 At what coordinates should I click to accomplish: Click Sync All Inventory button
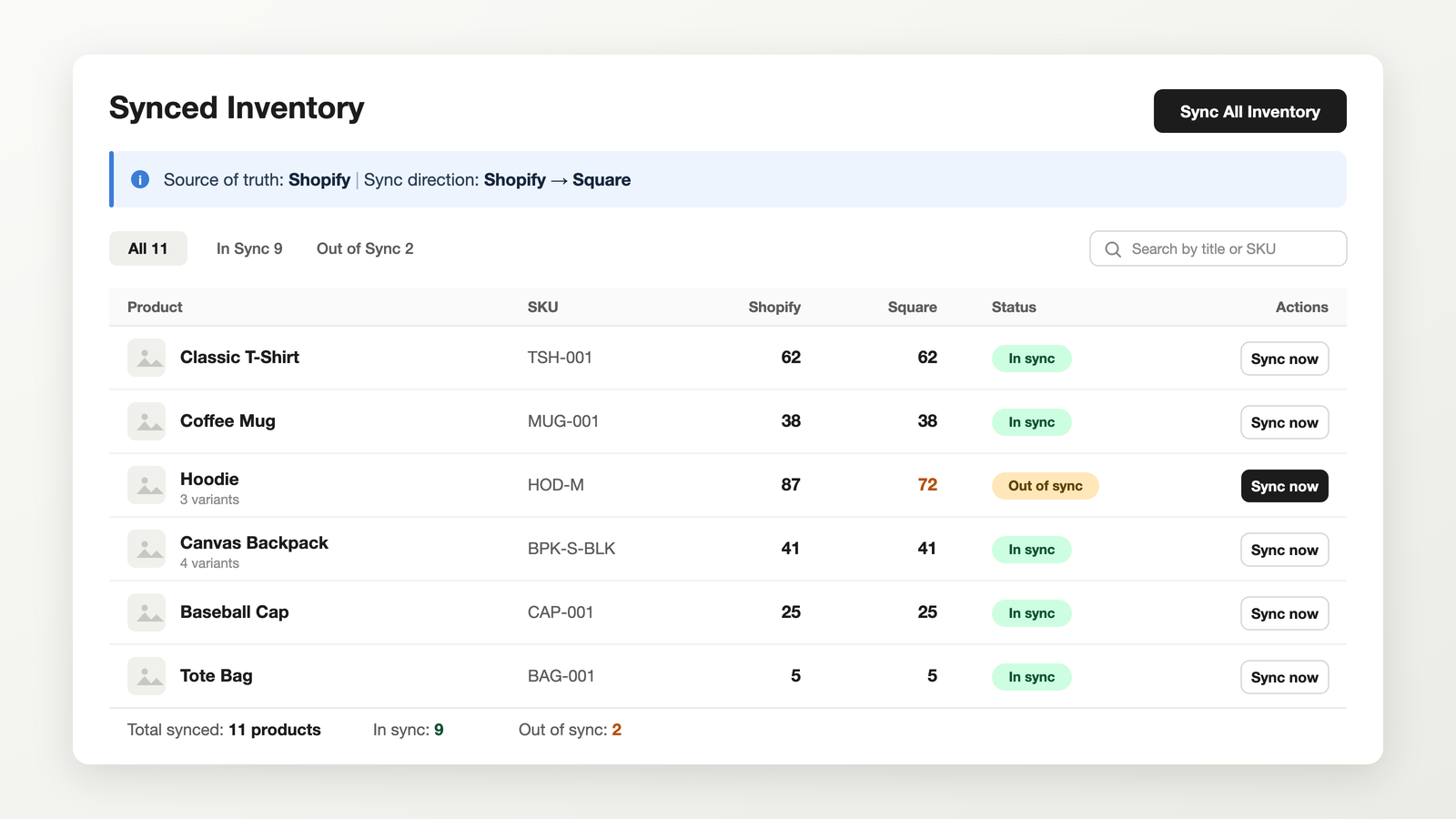point(1250,111)
